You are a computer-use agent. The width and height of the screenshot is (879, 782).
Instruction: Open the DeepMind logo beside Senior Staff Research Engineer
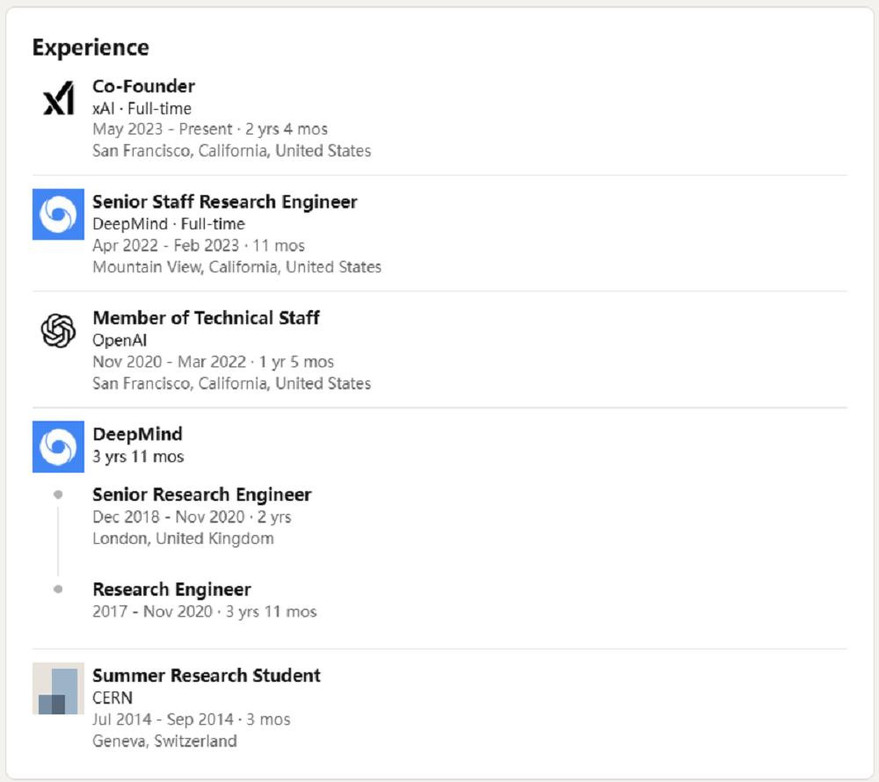58,214
